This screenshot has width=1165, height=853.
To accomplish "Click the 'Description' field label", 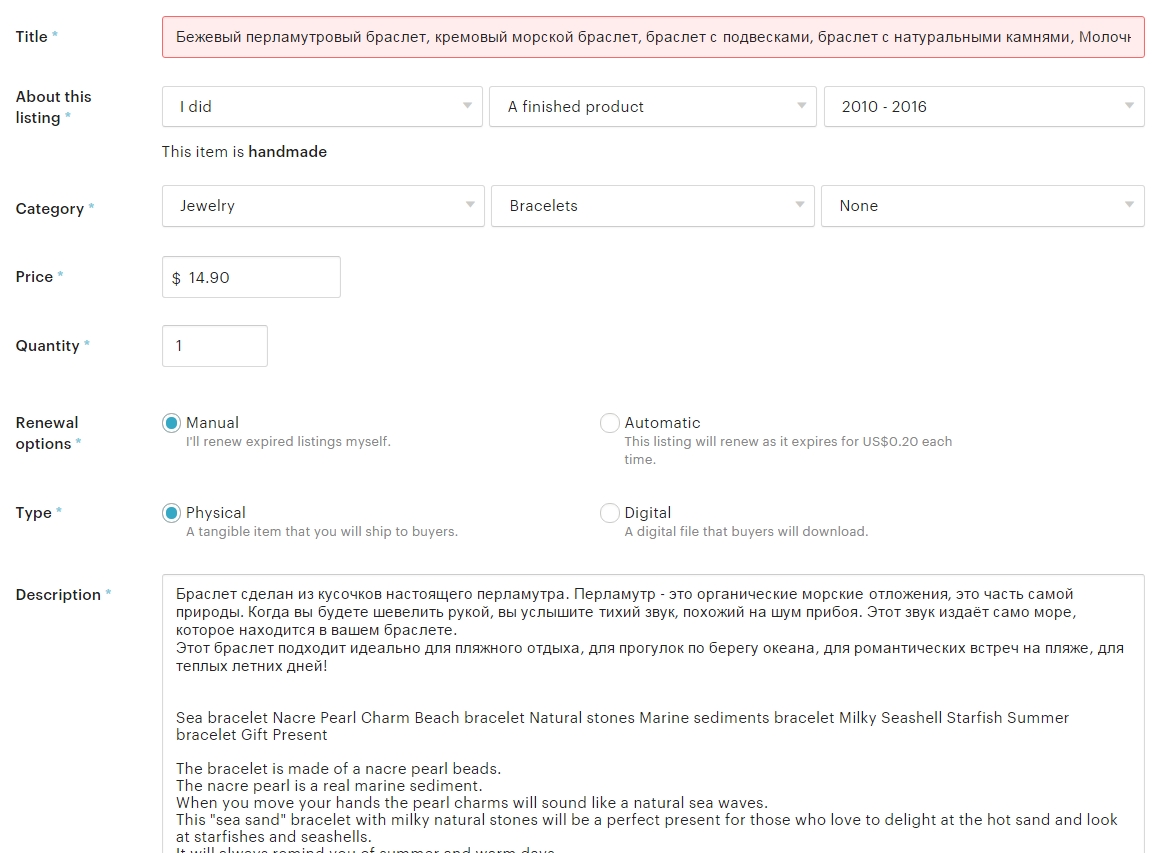I will 63,594.
